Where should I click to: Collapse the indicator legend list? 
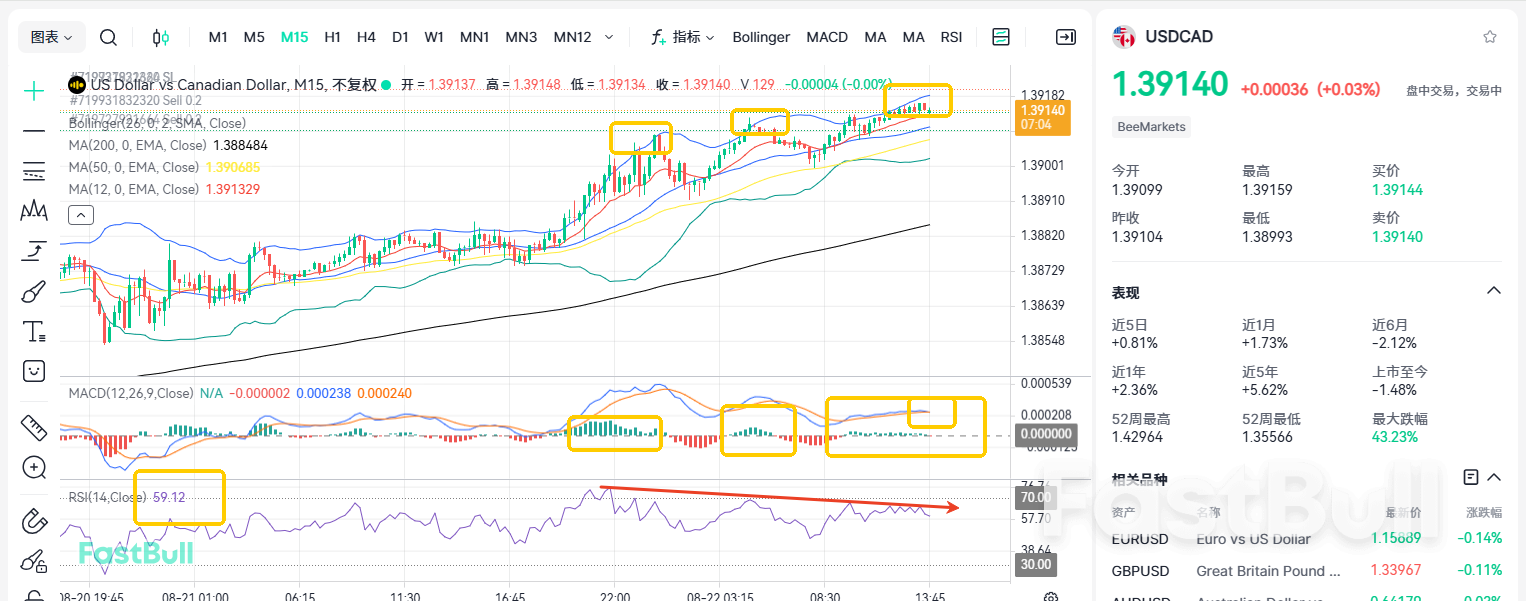tap(80, 214)
